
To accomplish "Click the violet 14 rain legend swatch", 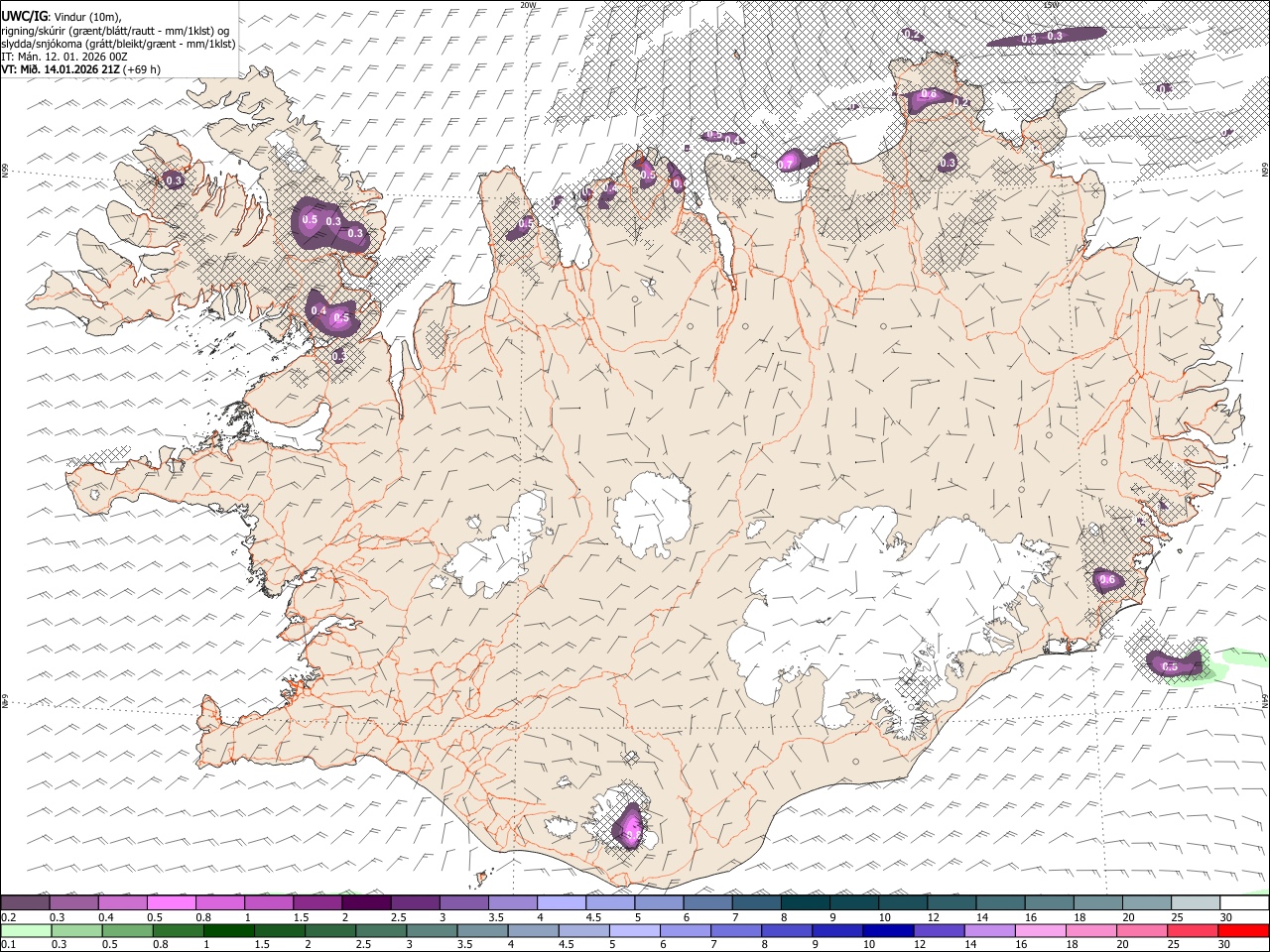I will tap(989, 931).
